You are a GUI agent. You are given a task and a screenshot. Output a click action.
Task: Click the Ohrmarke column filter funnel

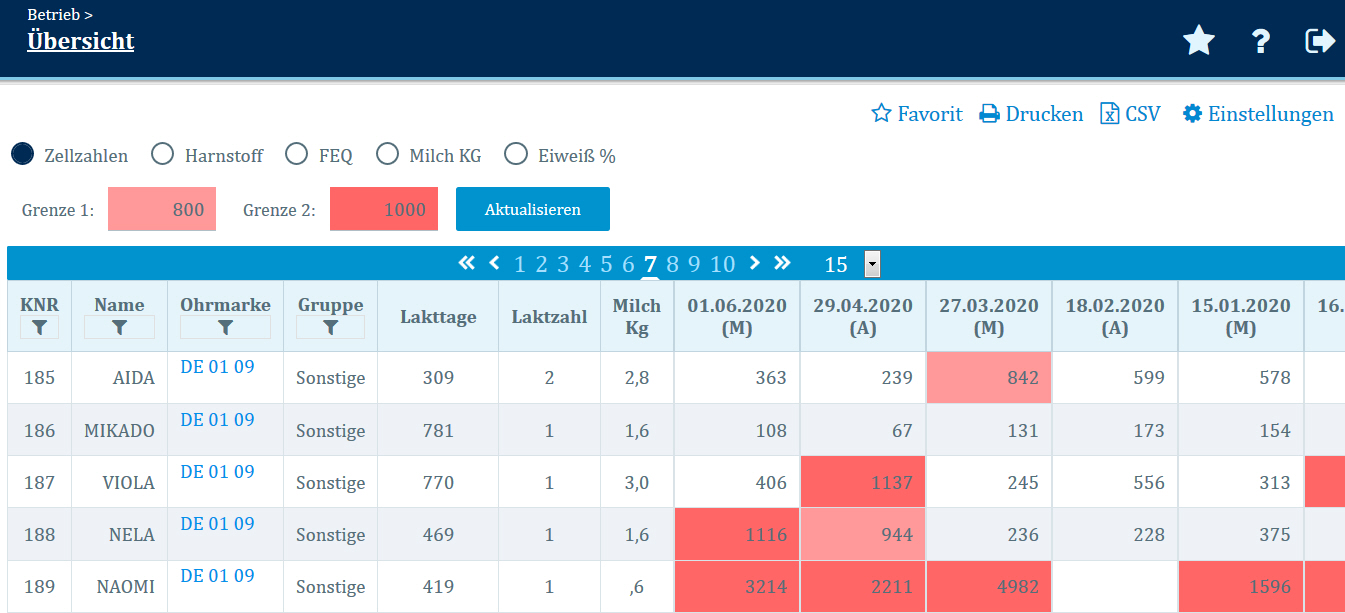(x=225, y=327)
